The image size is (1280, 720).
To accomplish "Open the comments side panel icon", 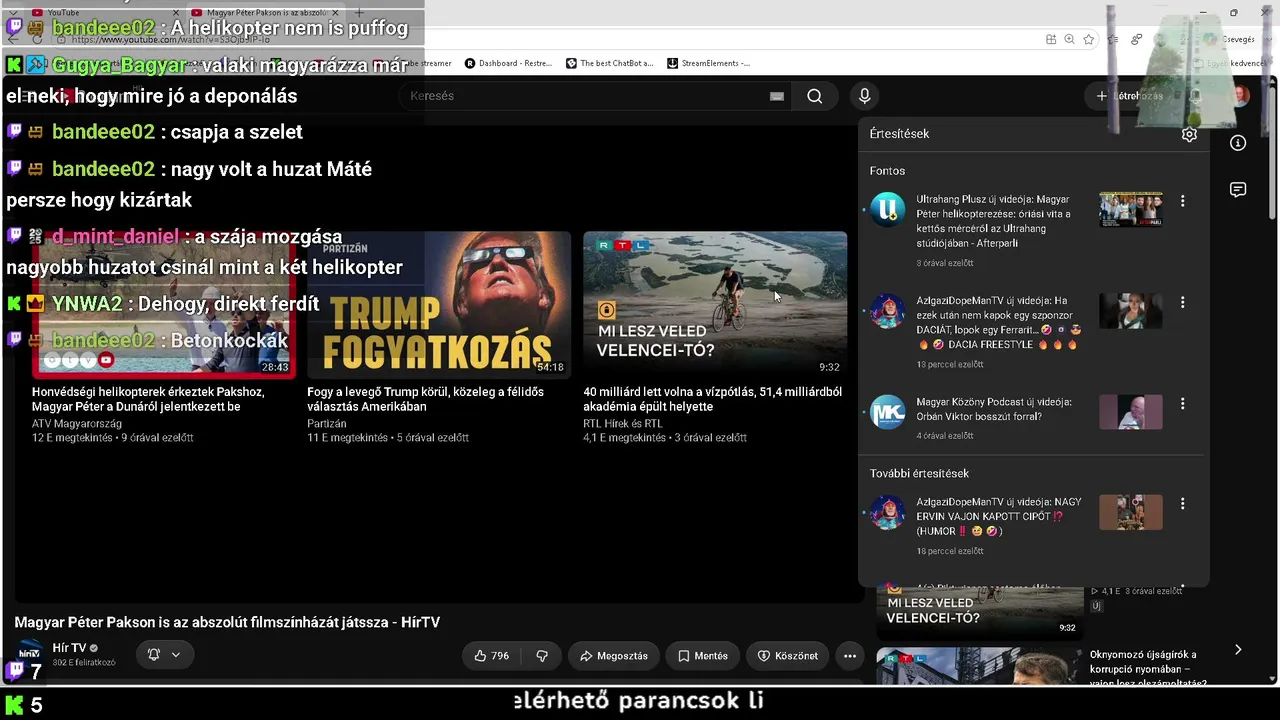I will 1238,190.
